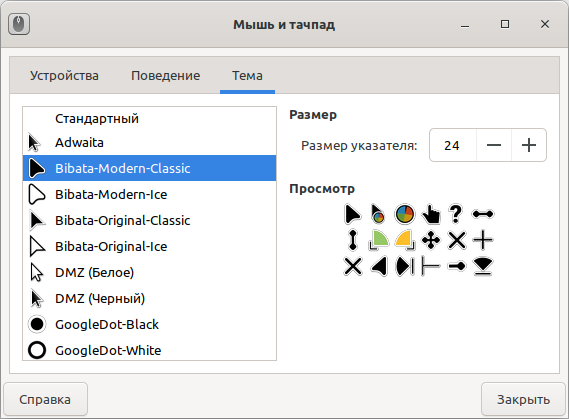Screen dimensions: 569x419
Task: Select the Bibata-Modern-Ice cursor theme
Action: pyautogui.click(x=150, y=194)
